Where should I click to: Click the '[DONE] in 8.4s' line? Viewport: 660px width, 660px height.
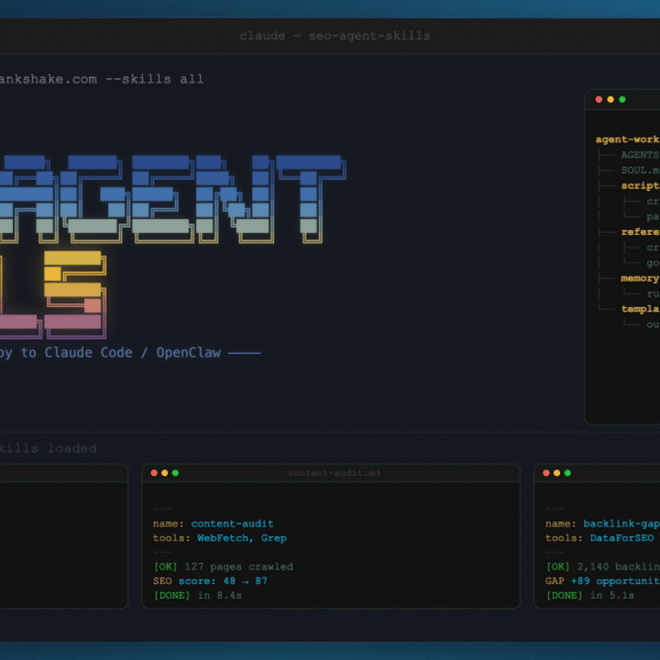point(197,595)
